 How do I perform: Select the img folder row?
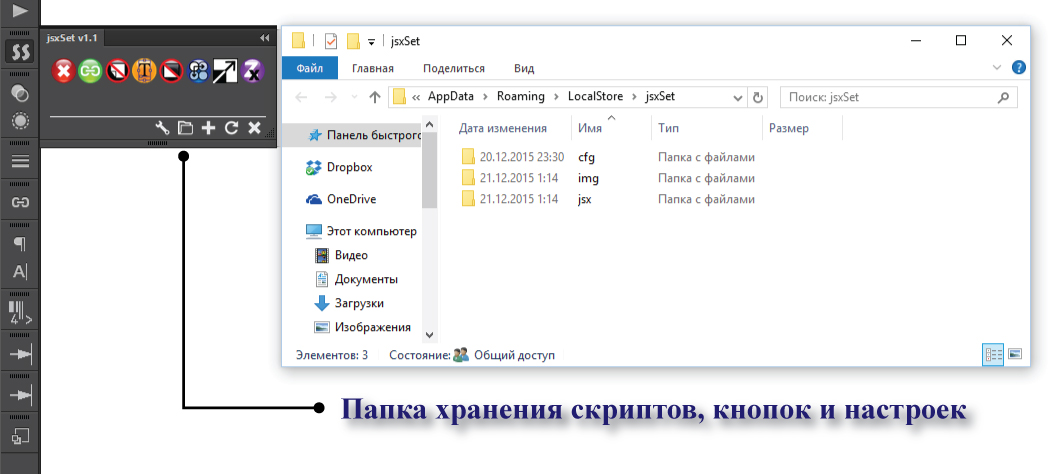(609, 178)
